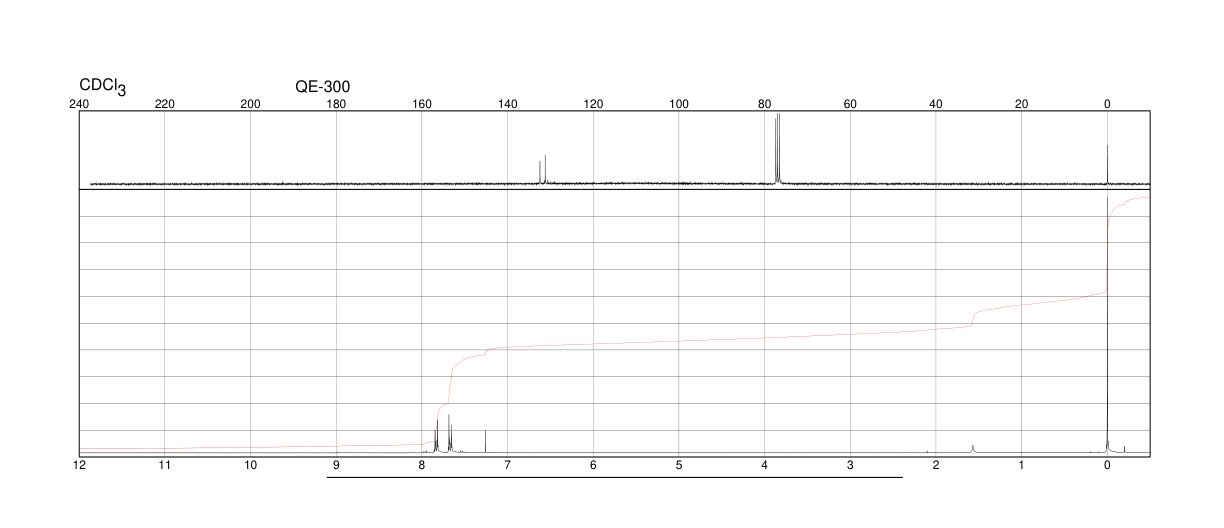Screen dimensions: 1224x528
Task: Click the 20 tick on the carbon axis
Action: pyautogui.click(x=1022, y=104)
